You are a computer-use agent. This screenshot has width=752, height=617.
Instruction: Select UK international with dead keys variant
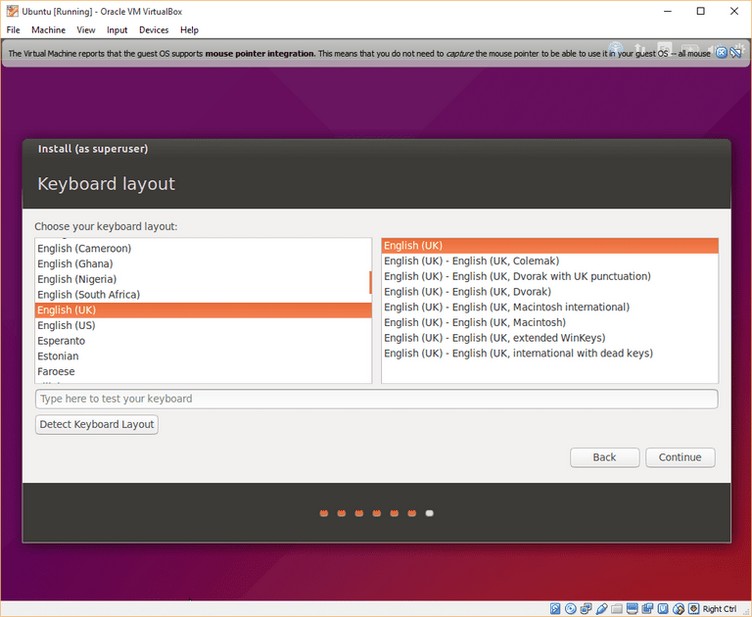click(550, 353)
